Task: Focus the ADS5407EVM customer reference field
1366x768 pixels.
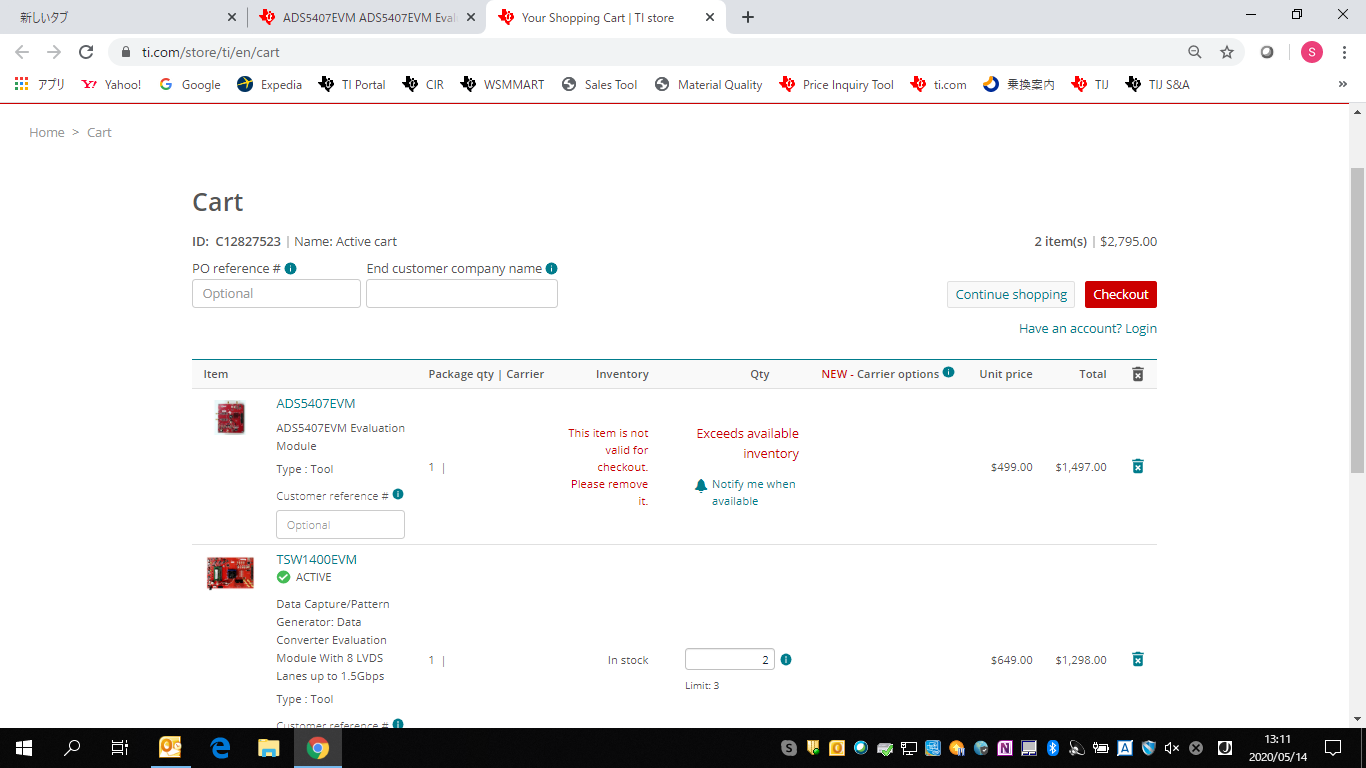Action: click(340, 525)
